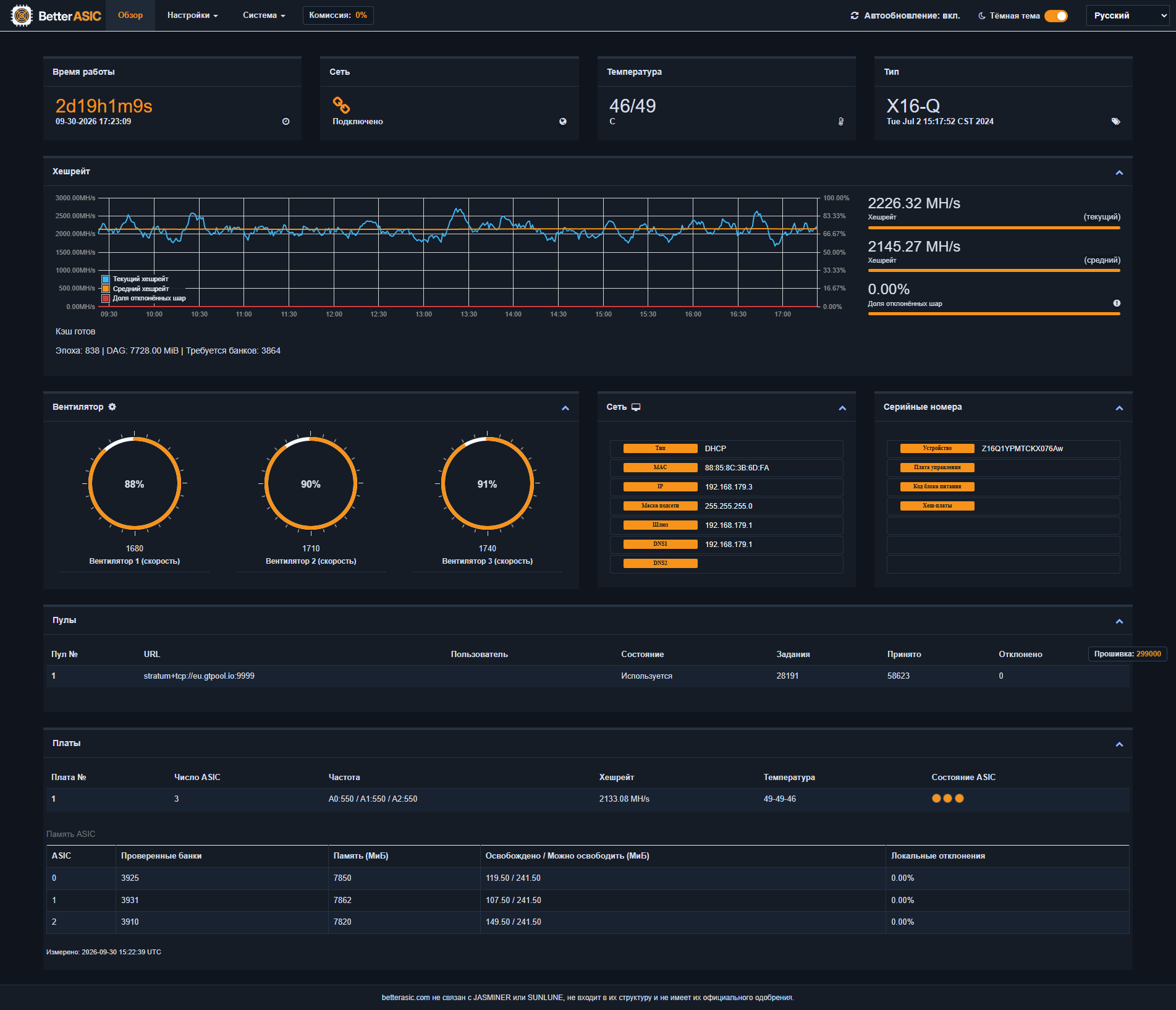Image resolution: width=1176 pixels, height=1010 pixels.
Task: Click the first ASIC status dot
Action: pyautogui.click(x=936, y=799)
